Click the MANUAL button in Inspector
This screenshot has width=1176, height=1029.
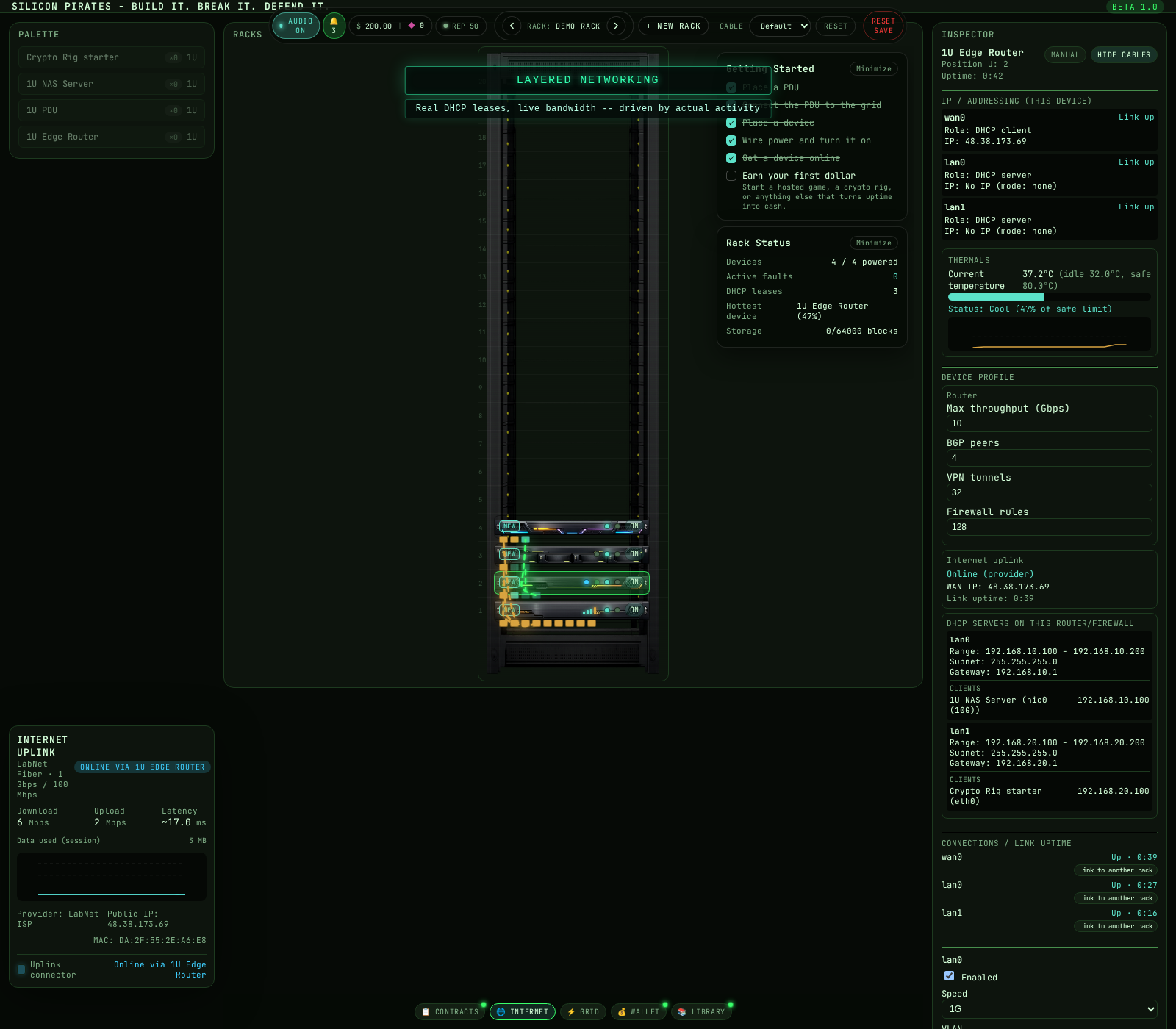[1065, 55]
